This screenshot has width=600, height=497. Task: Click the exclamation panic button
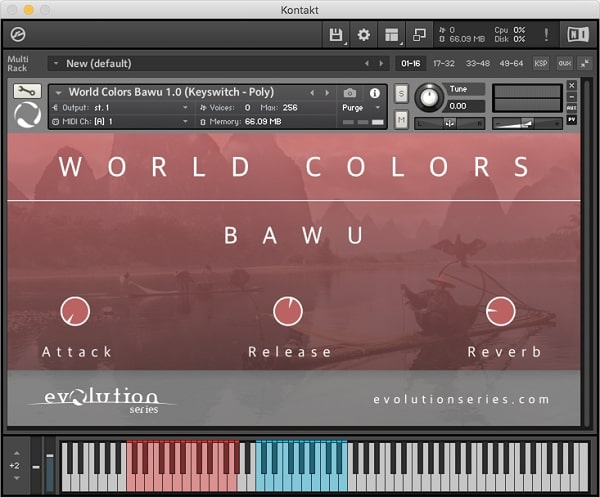[x=546, y=35]
